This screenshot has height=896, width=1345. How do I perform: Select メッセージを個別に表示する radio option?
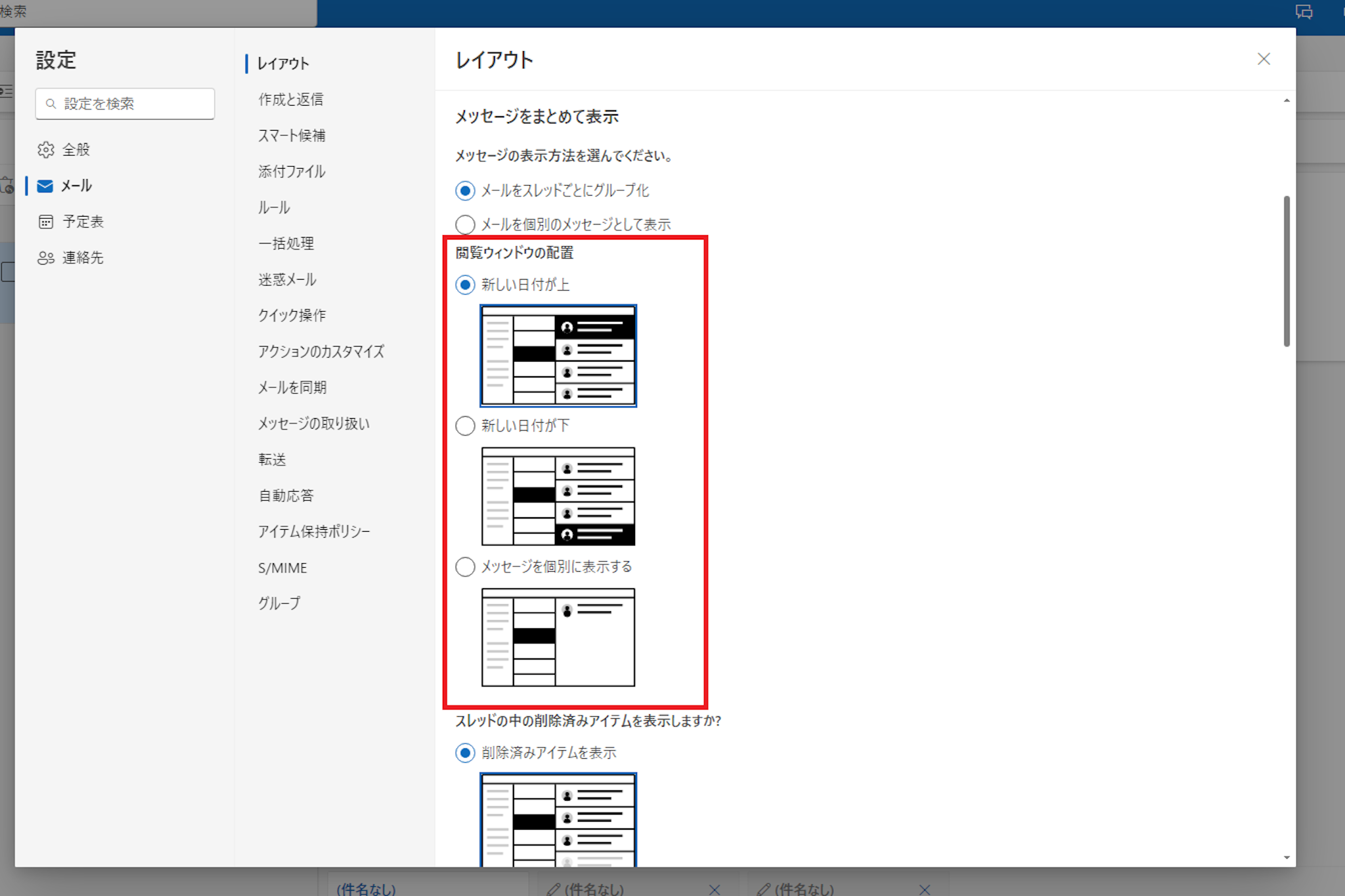point(465,566)
